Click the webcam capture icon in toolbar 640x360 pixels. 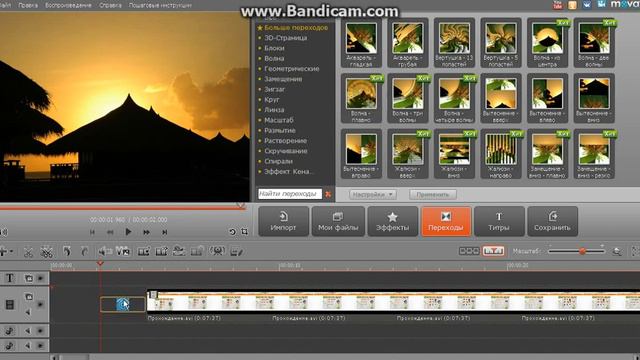tap(217, 251)
